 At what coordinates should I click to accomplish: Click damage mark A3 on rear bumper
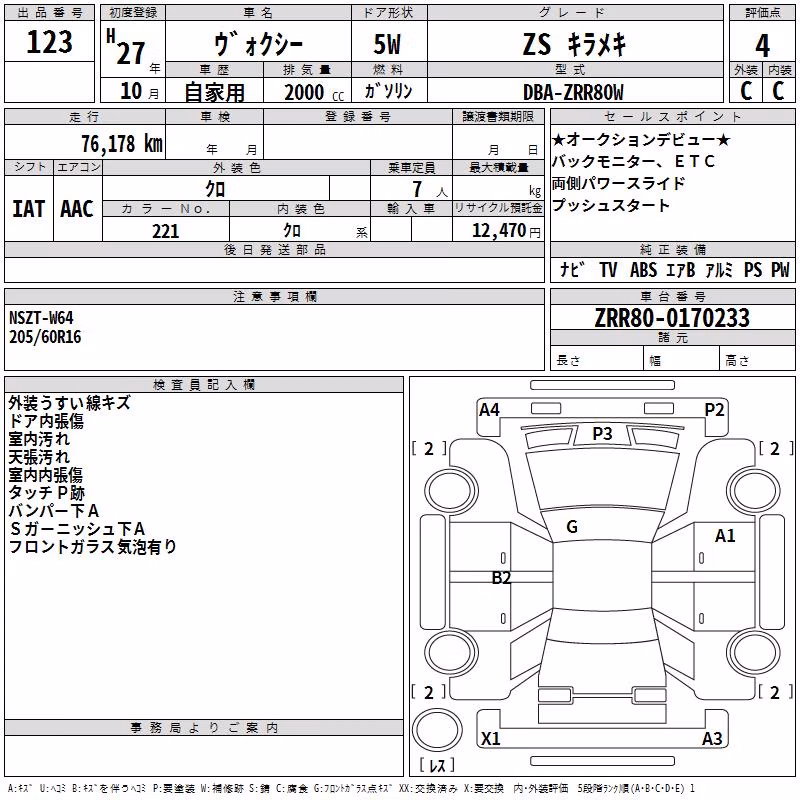(712, 738)
